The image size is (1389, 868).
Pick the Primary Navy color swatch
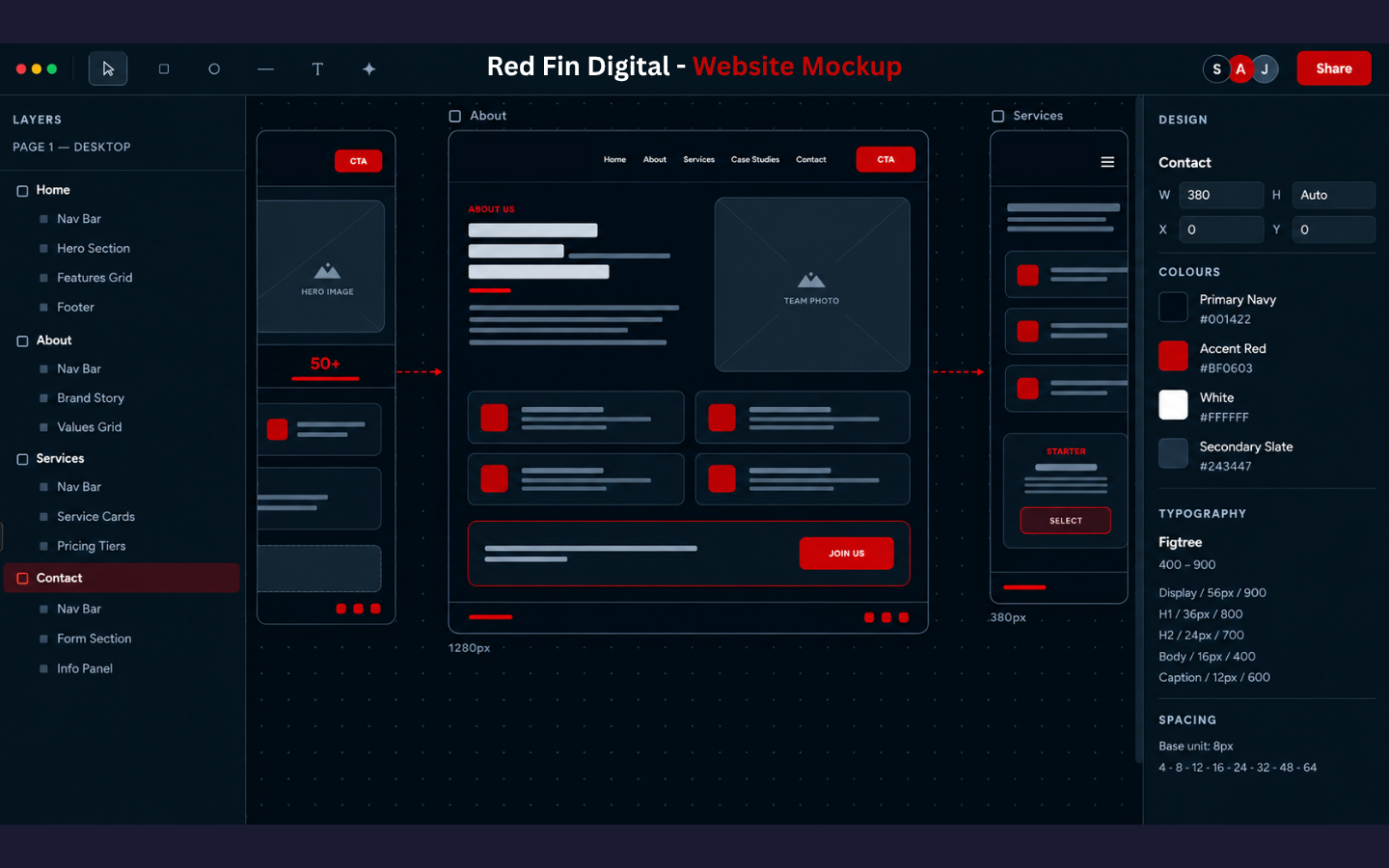point(1173,308)
